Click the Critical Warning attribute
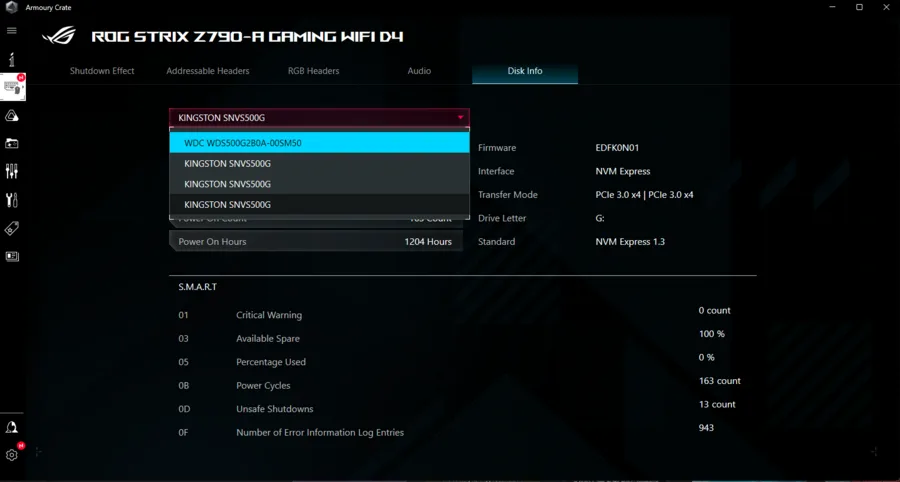Viewport: 900px width, 482px height. [x=269, y=315]
